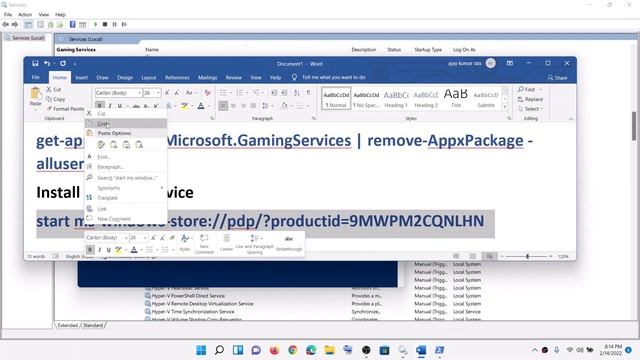The image size is (640, 360).
Task: Click the Sort icon in Paragraph group
Action: click(x=297, y=93)
